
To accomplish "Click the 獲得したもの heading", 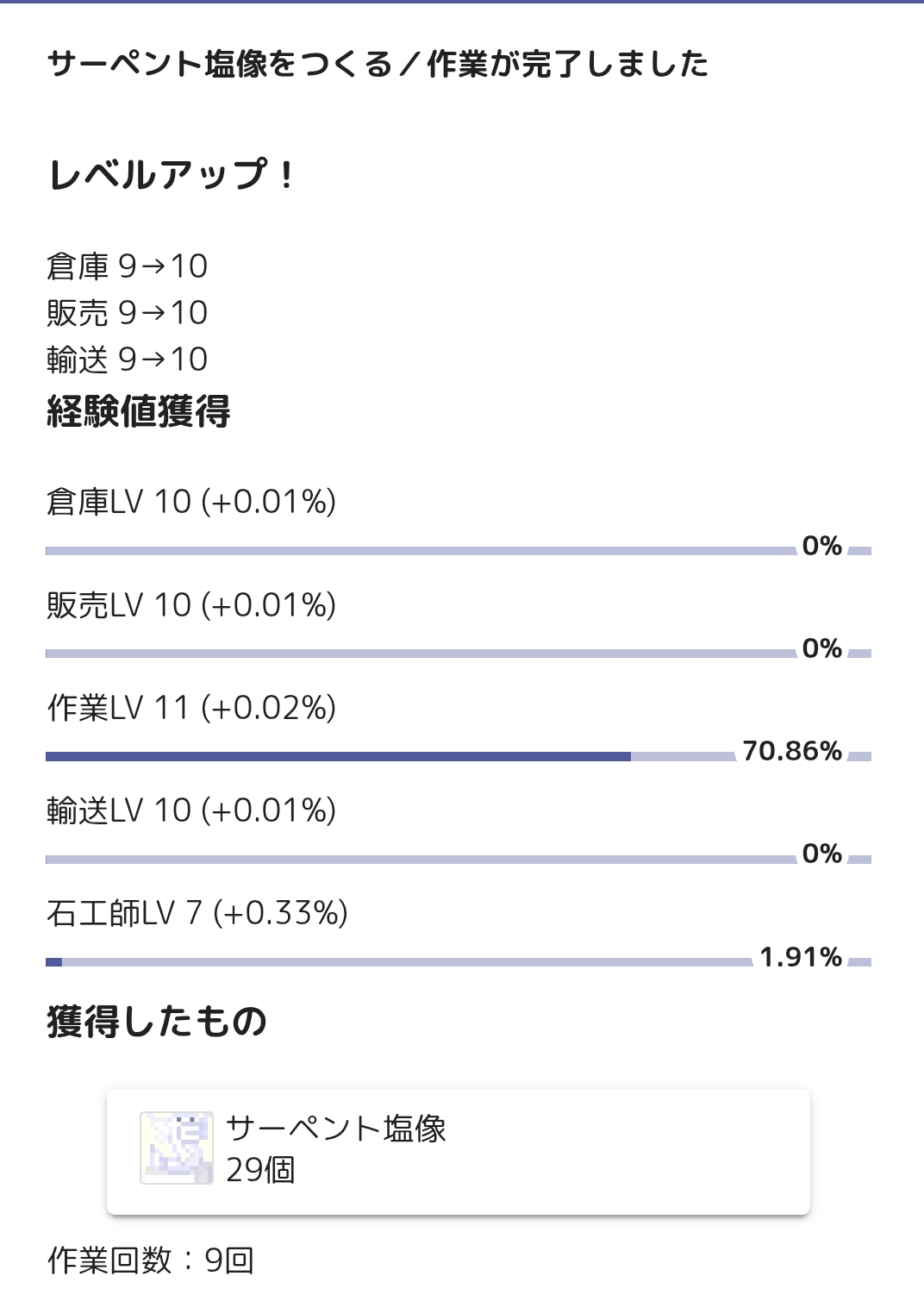I will 157,1022.
